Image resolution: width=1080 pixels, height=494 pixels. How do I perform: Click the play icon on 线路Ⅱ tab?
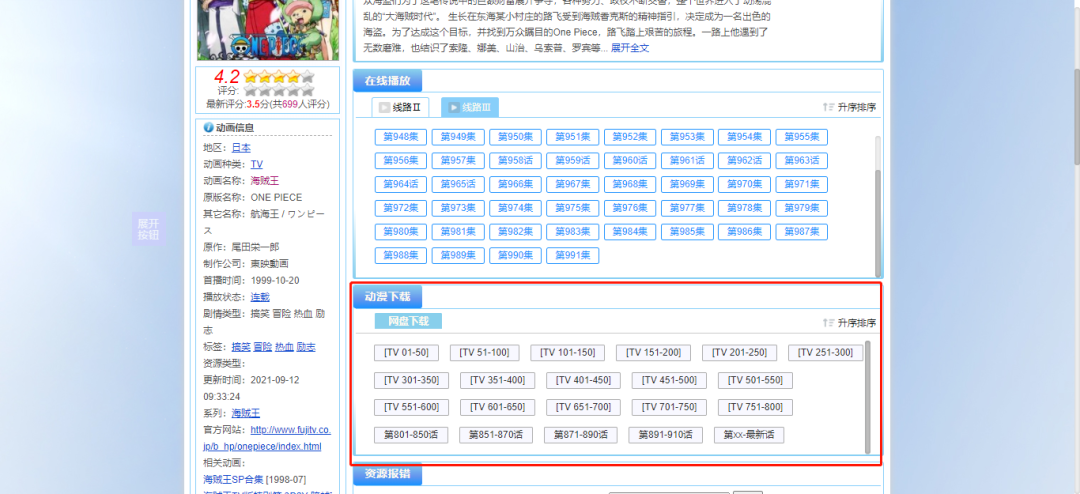384,107
